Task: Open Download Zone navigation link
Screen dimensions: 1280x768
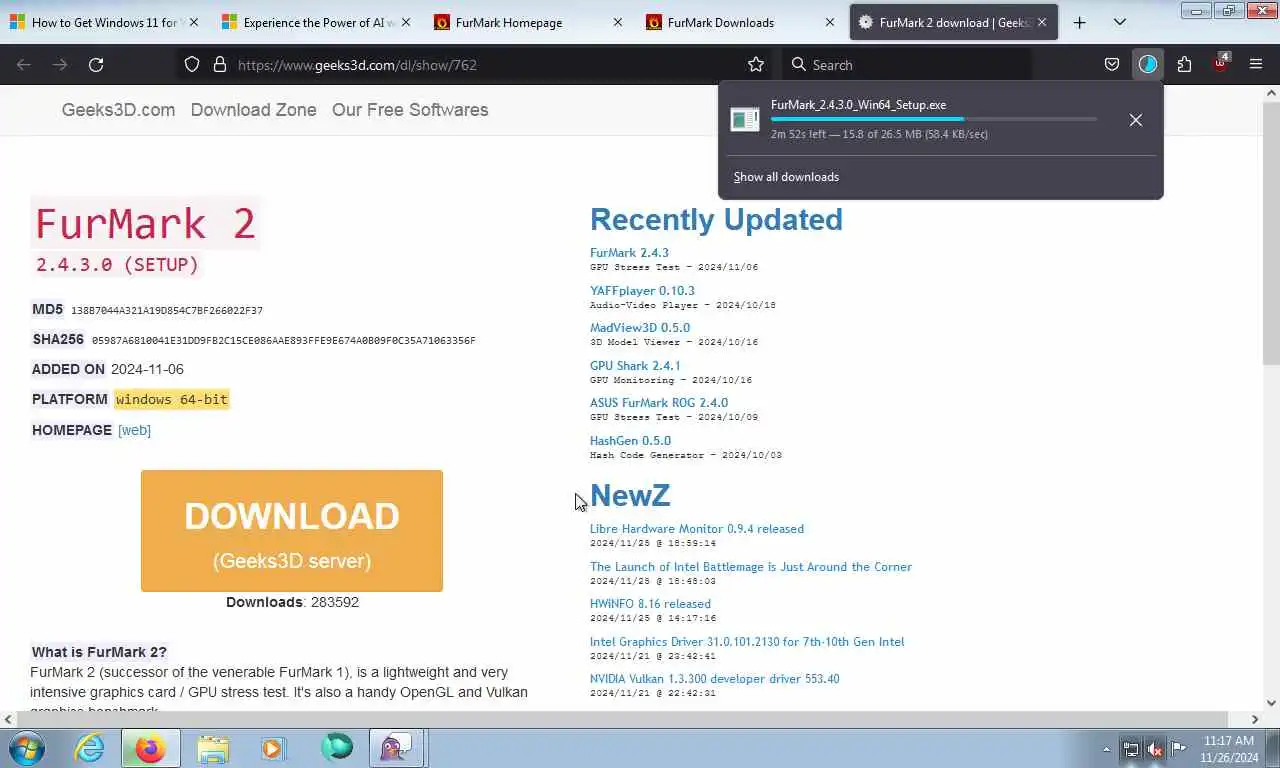Action: (x=253, y=110)
